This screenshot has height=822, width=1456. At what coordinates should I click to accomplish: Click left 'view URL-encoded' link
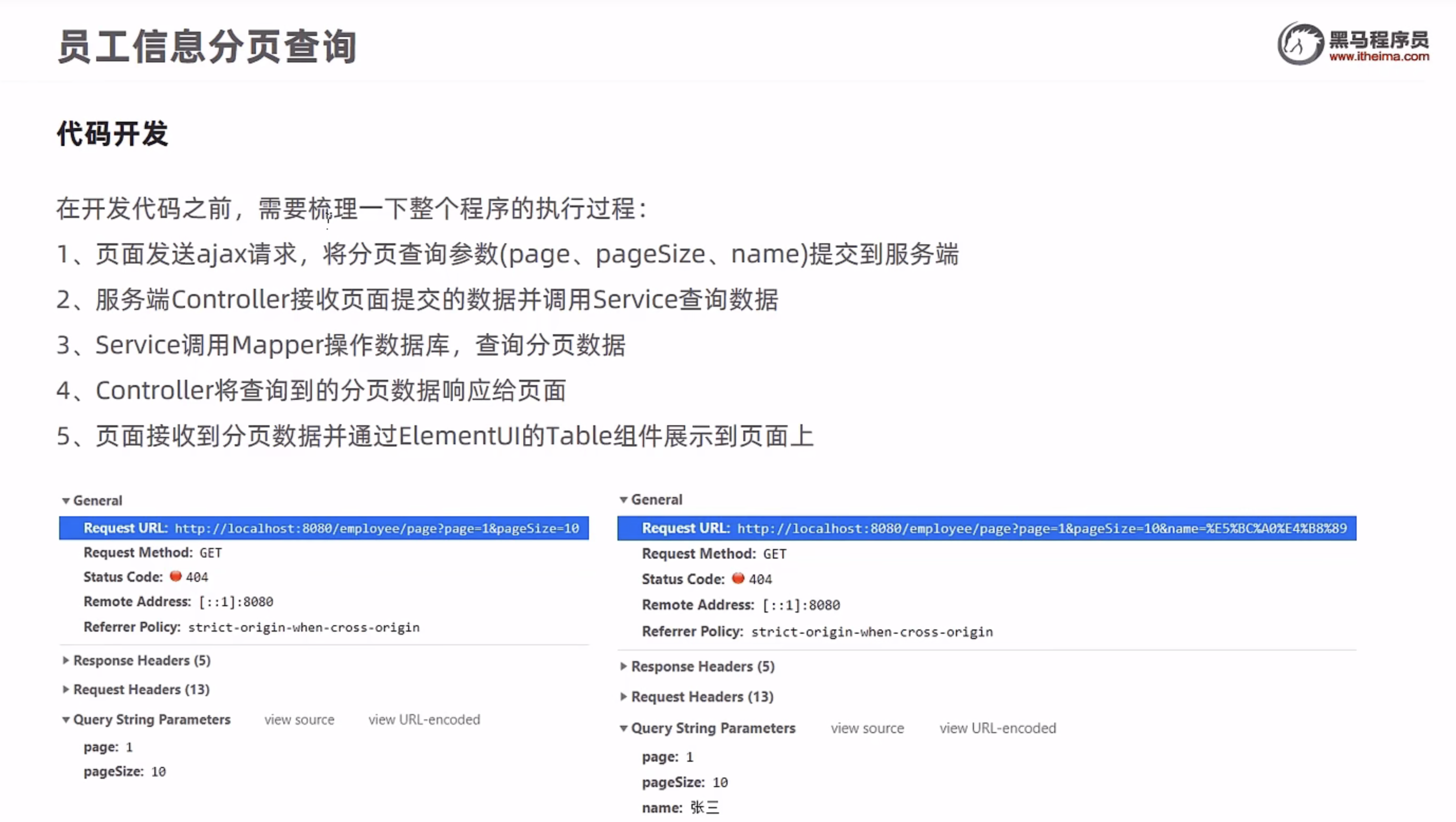tap(424, 720)
